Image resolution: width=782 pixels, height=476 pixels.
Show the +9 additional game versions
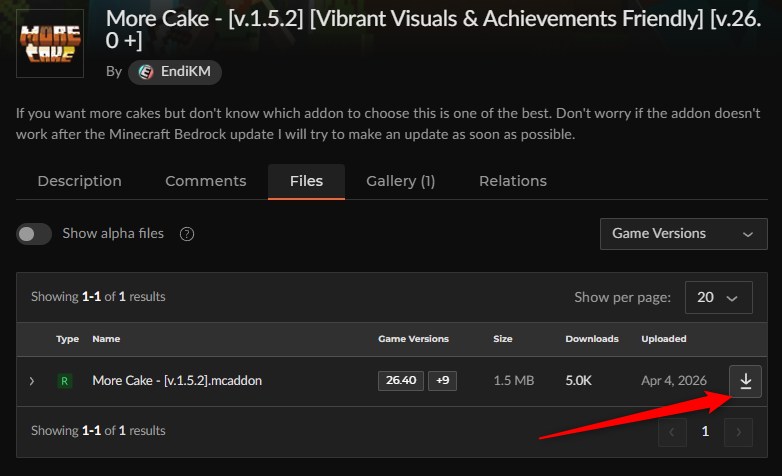pos(442,381)
